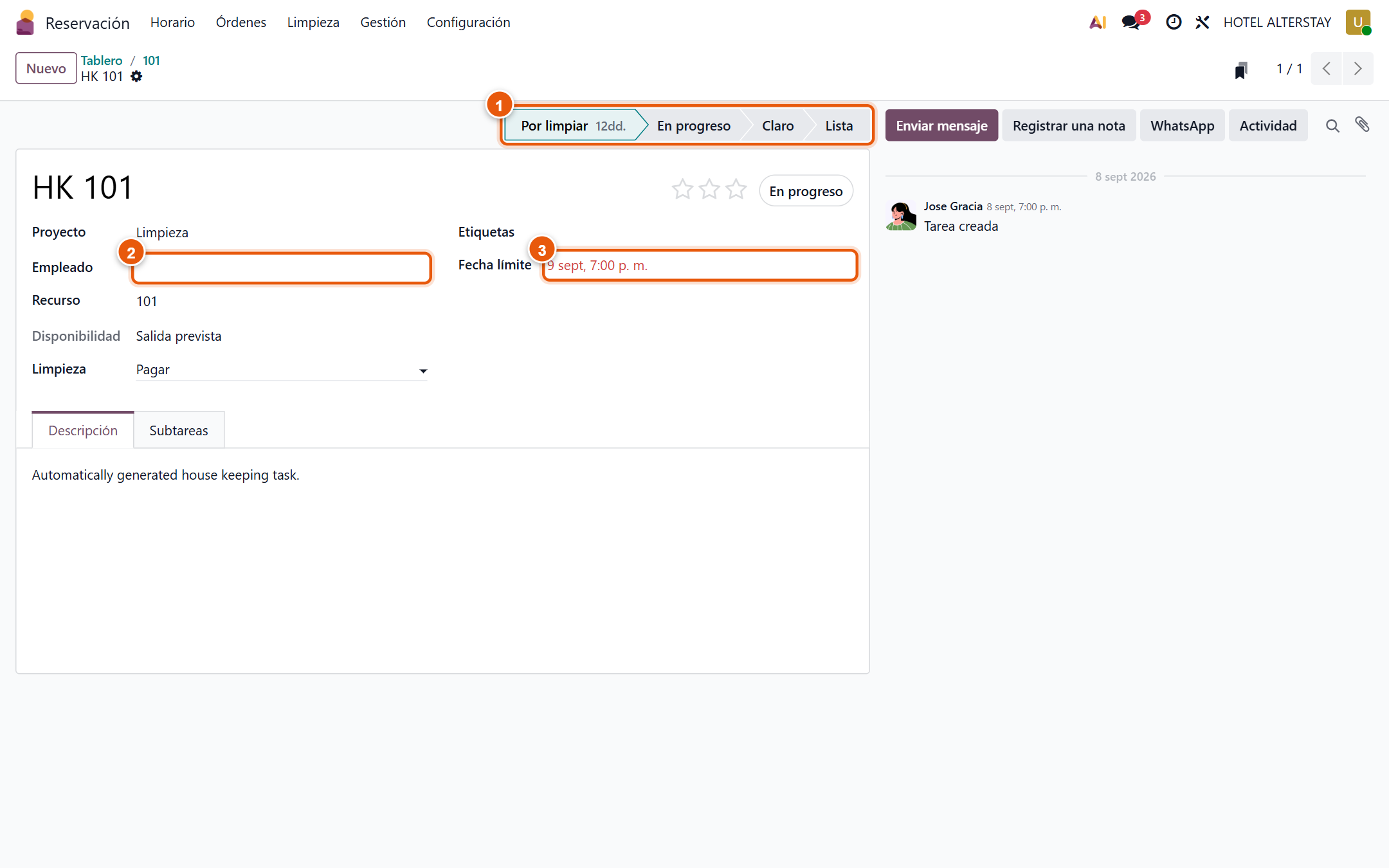Click Enviar mensaje button
The height and width of the screenshot is (868, 1389).
[x=941, y=125]
